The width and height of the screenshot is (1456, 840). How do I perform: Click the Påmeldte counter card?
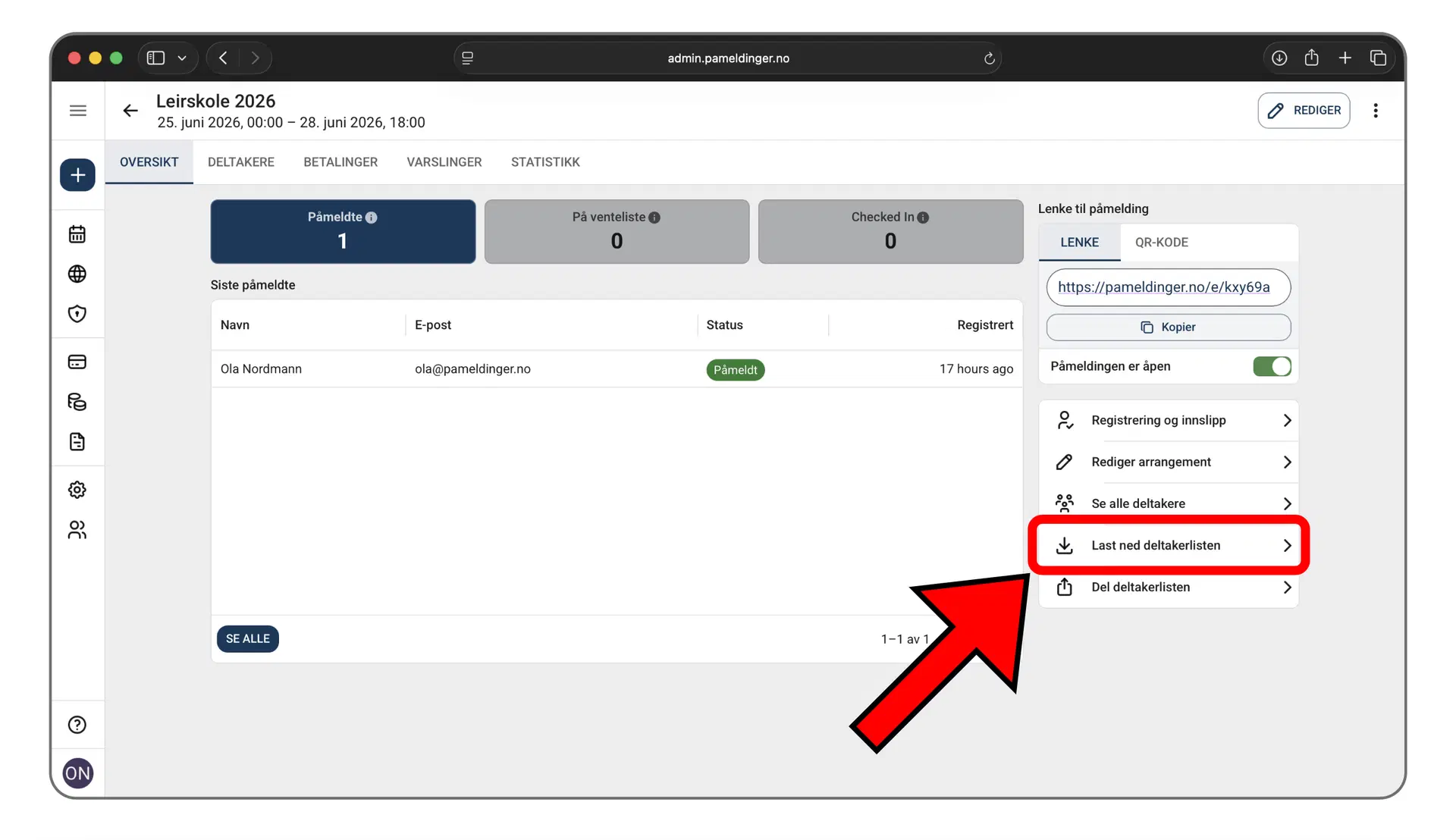point(343,231)
